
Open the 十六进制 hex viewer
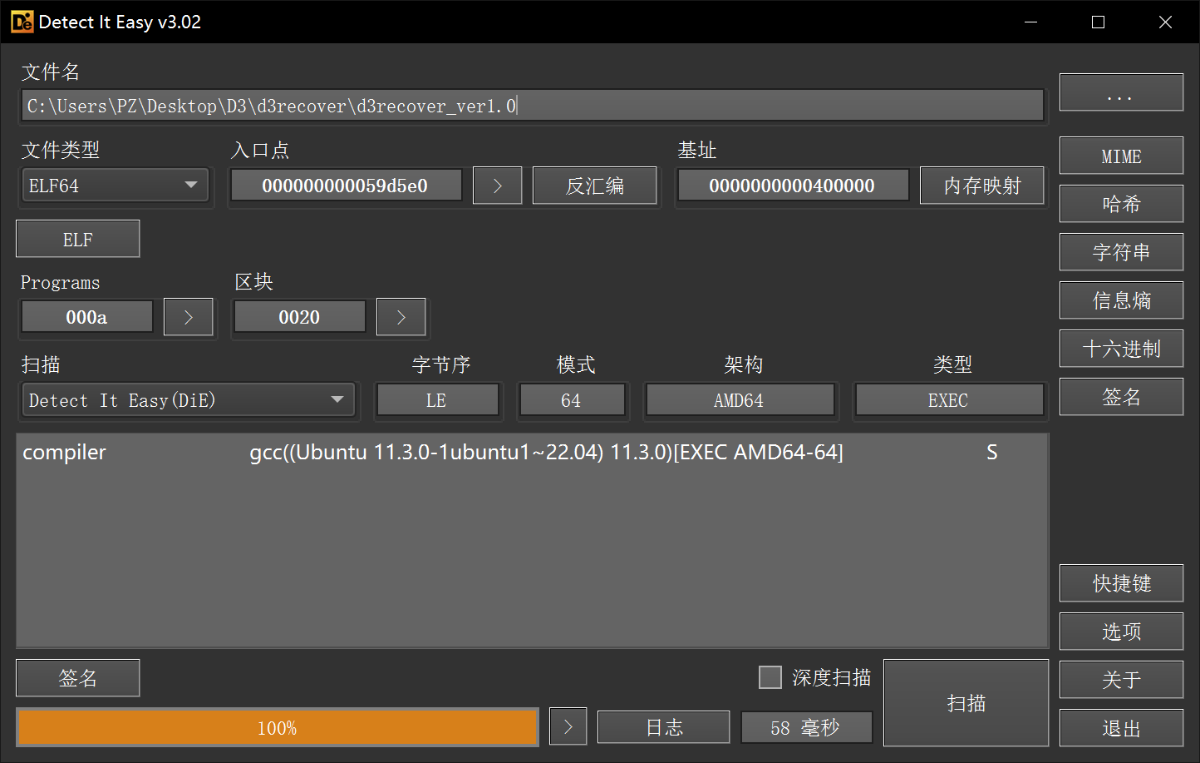[1121, 348]
